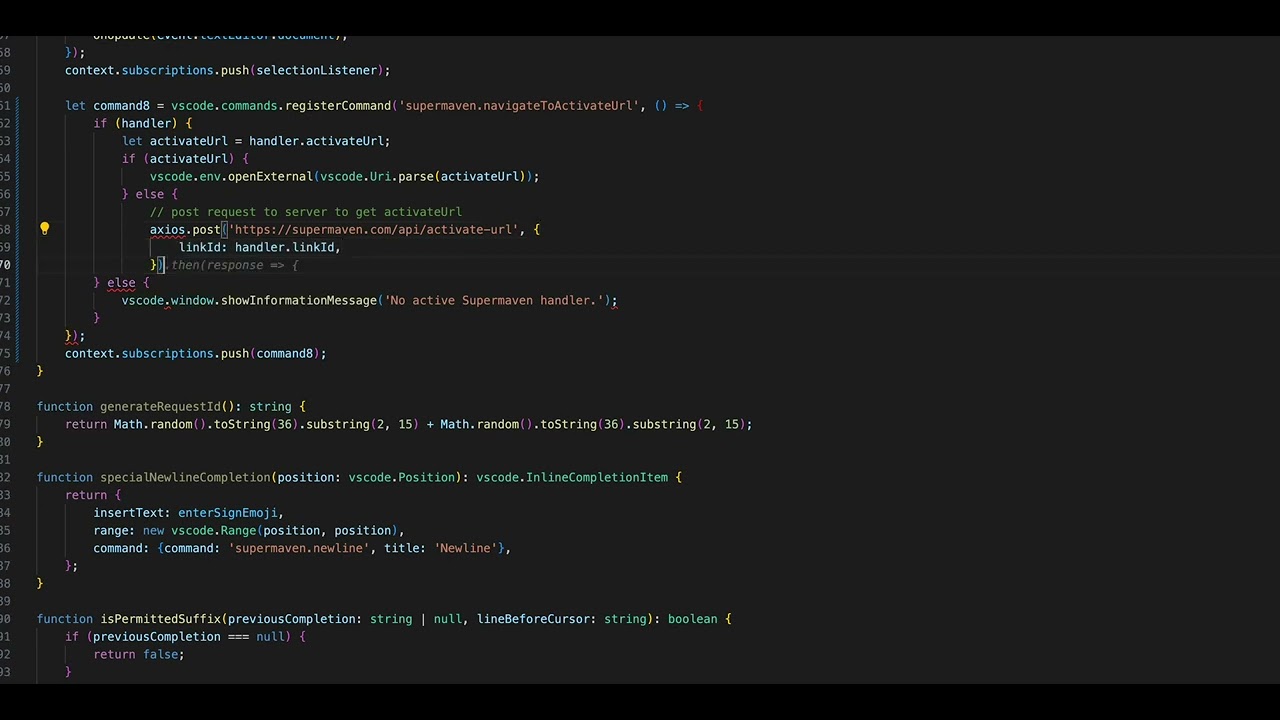Click the 'supermaven.navigateToActivateUrl' command string
The height and width of the screenshot is (720, 1280).
coord(520,105)
